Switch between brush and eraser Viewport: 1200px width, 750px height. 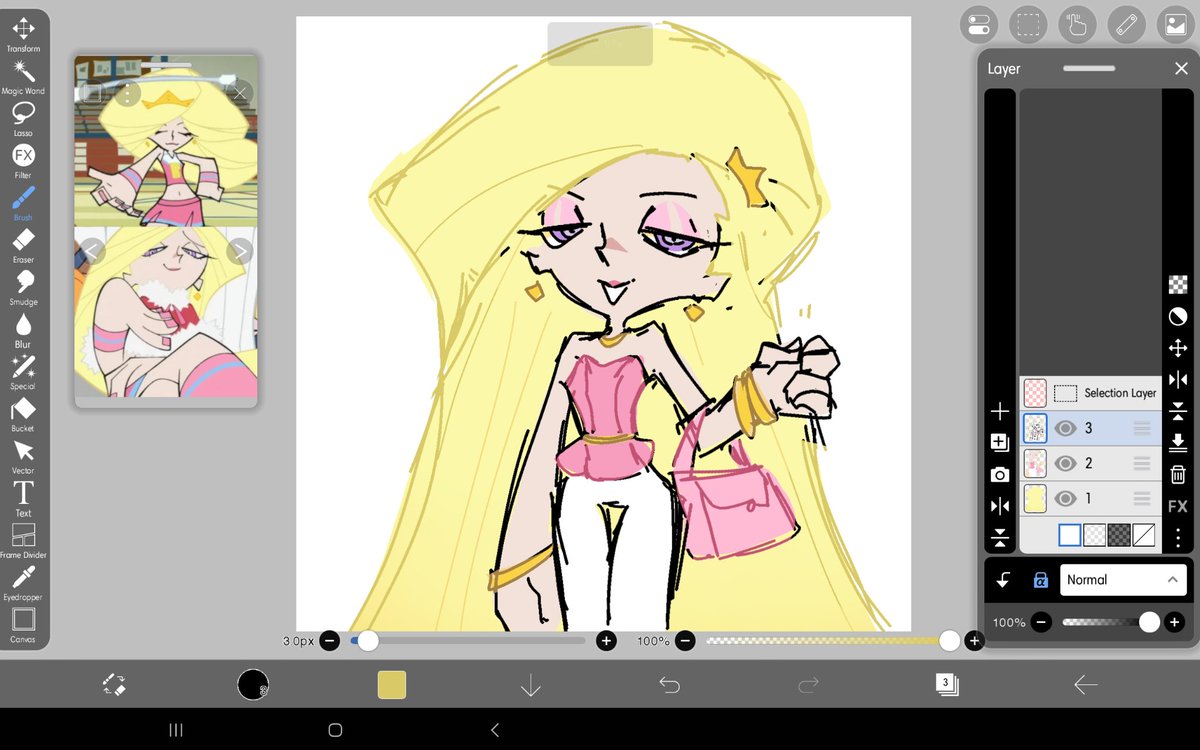click(114, 684)
